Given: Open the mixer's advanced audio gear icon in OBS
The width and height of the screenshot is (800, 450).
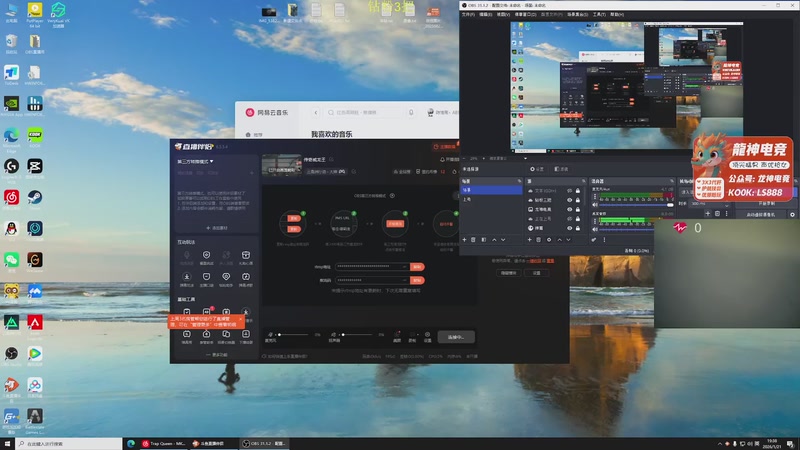Looking at the screenshot, I should tap(594, 240).
